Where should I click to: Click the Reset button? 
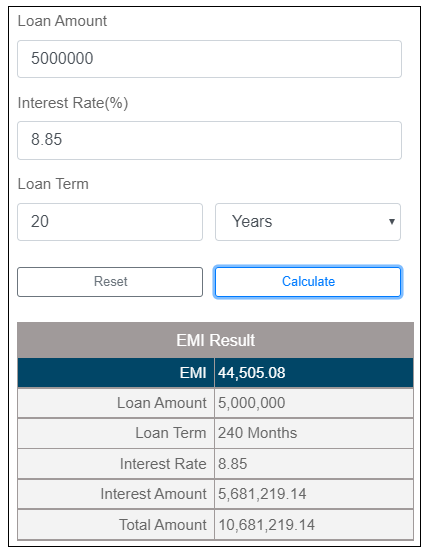[x=110, y=282]
